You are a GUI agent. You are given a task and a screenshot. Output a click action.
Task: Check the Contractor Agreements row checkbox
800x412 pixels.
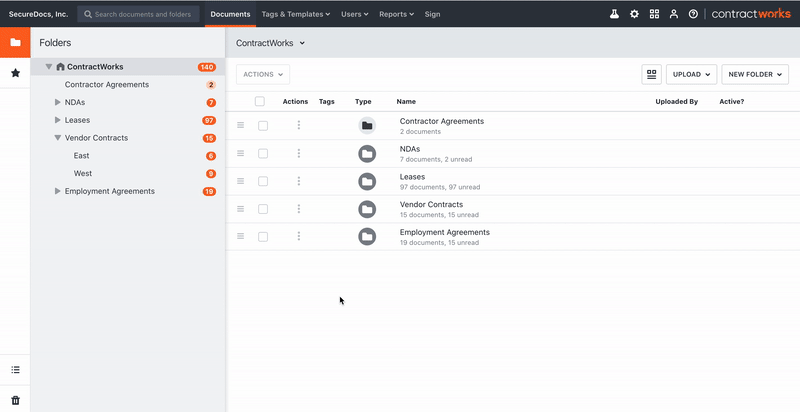tap(263, 125)
